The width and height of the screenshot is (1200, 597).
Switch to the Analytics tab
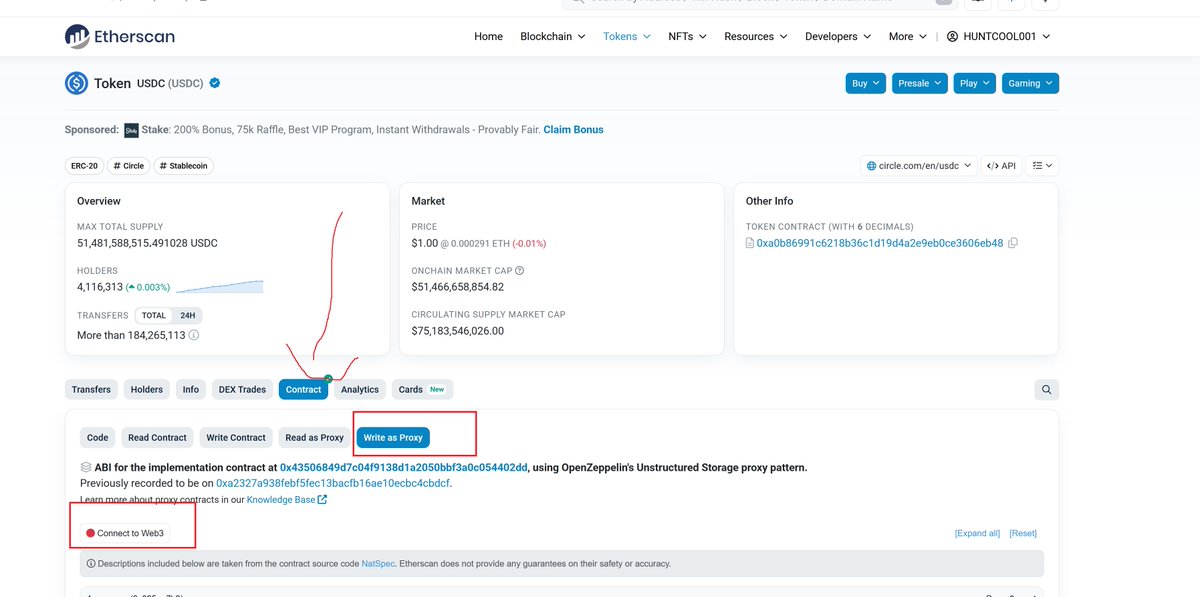pos(360,389)
